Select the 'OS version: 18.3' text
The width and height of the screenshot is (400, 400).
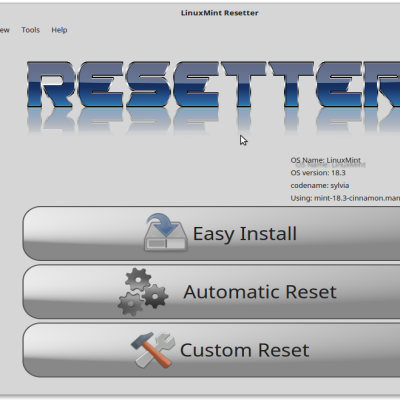click(x=318, y=173)
